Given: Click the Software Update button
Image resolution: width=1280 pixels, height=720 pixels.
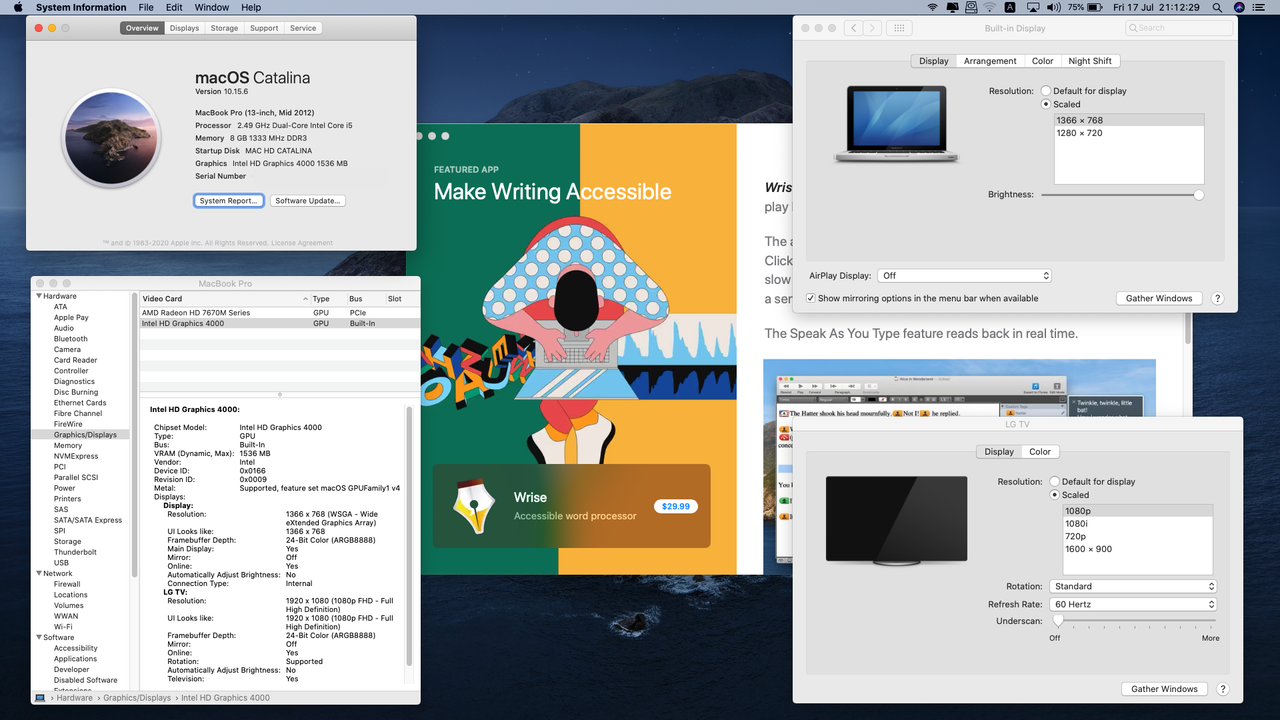Looking at the screenshot, I should click(x=308, y=201).
